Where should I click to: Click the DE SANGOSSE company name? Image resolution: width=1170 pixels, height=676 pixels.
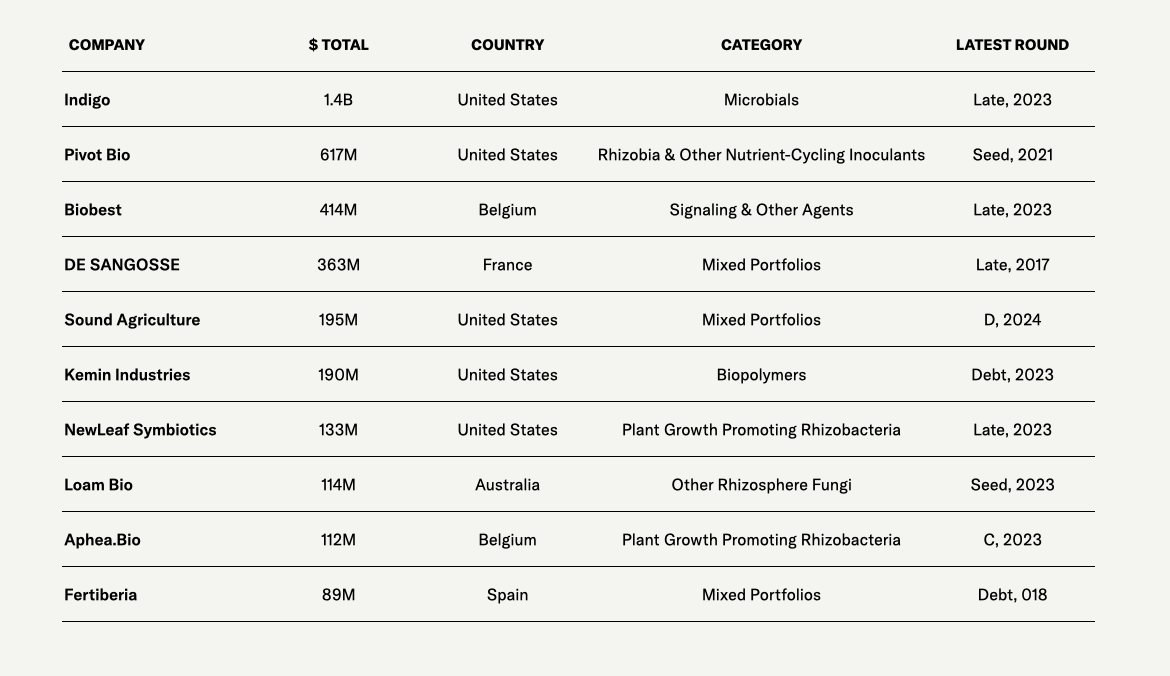click(122, 265)
